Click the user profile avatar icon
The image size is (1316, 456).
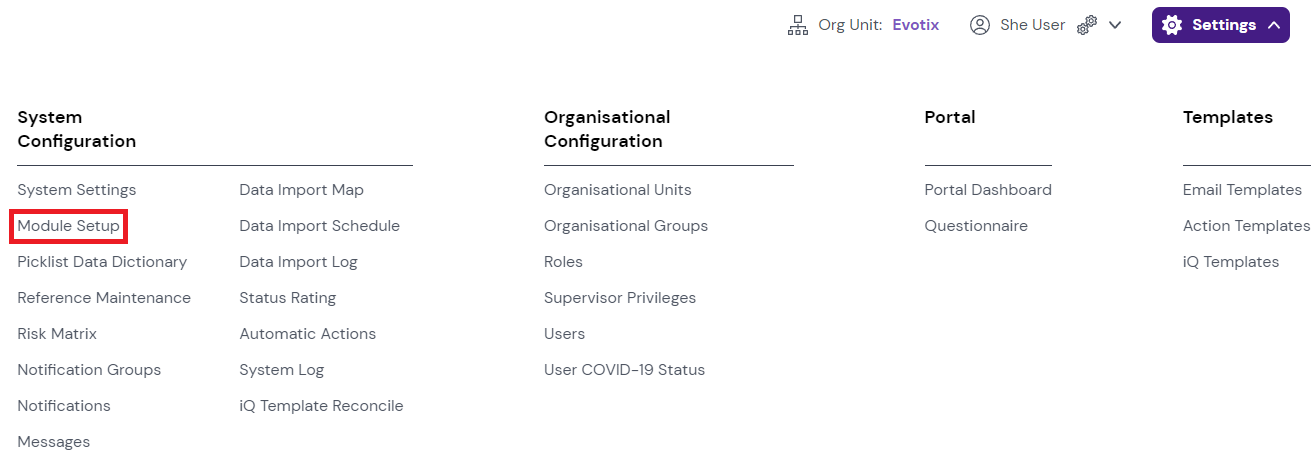point(979,25)
